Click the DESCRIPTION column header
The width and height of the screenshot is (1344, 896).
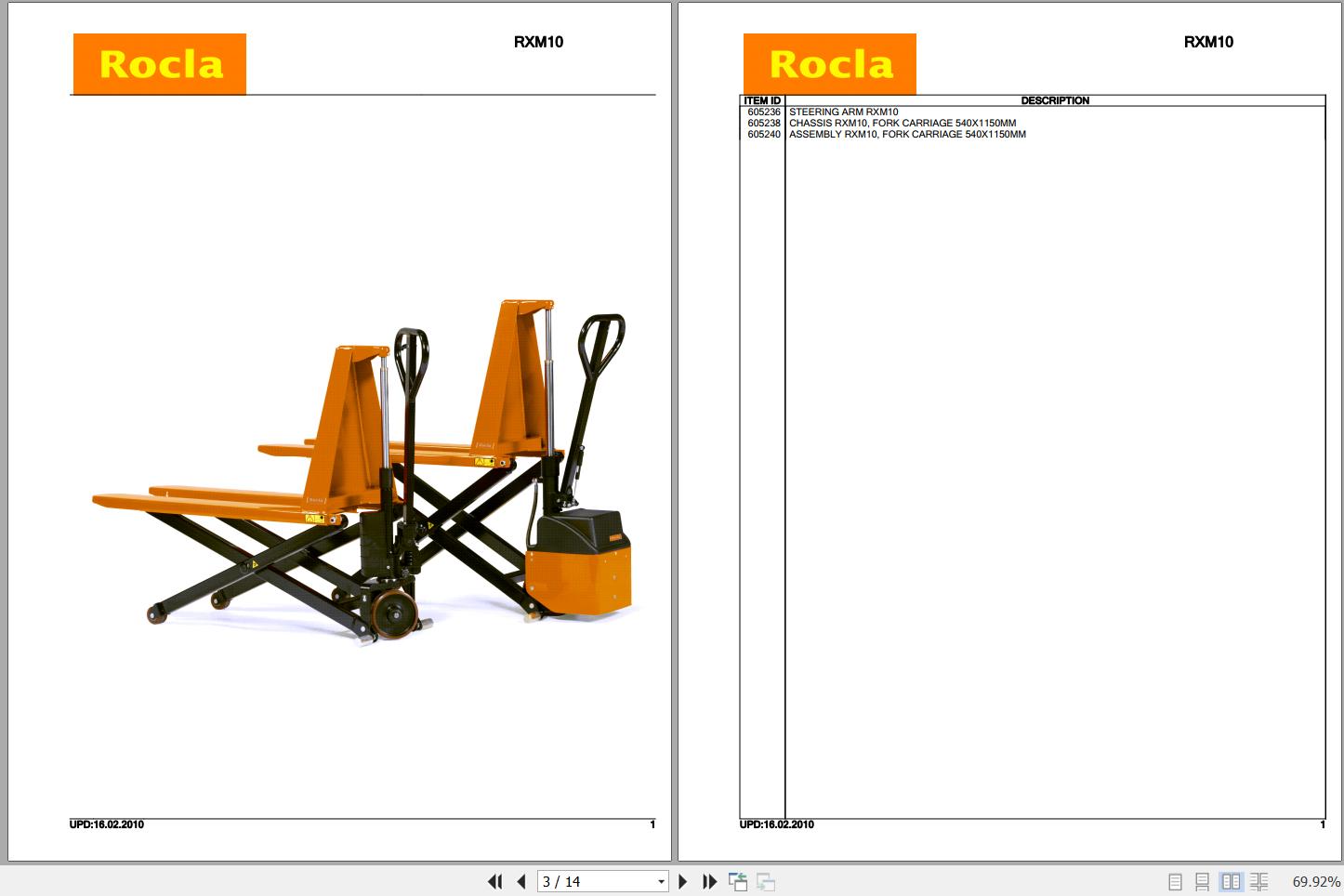[x=1056, y=100]
